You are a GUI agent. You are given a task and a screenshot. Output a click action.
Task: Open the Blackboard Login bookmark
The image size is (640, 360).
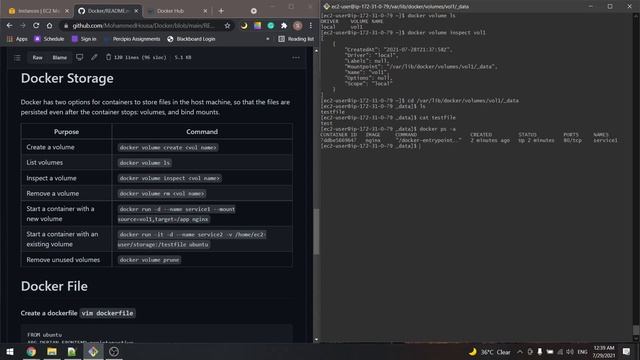pos(191,39)
